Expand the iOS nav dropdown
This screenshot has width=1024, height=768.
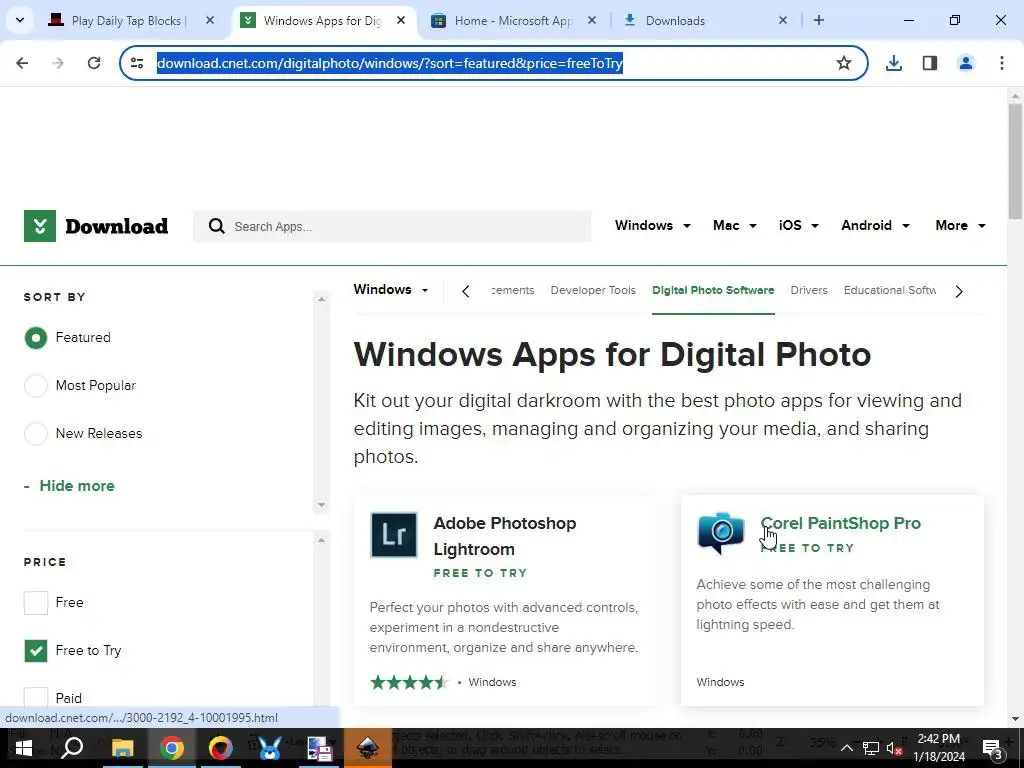[x=798, y=225]
